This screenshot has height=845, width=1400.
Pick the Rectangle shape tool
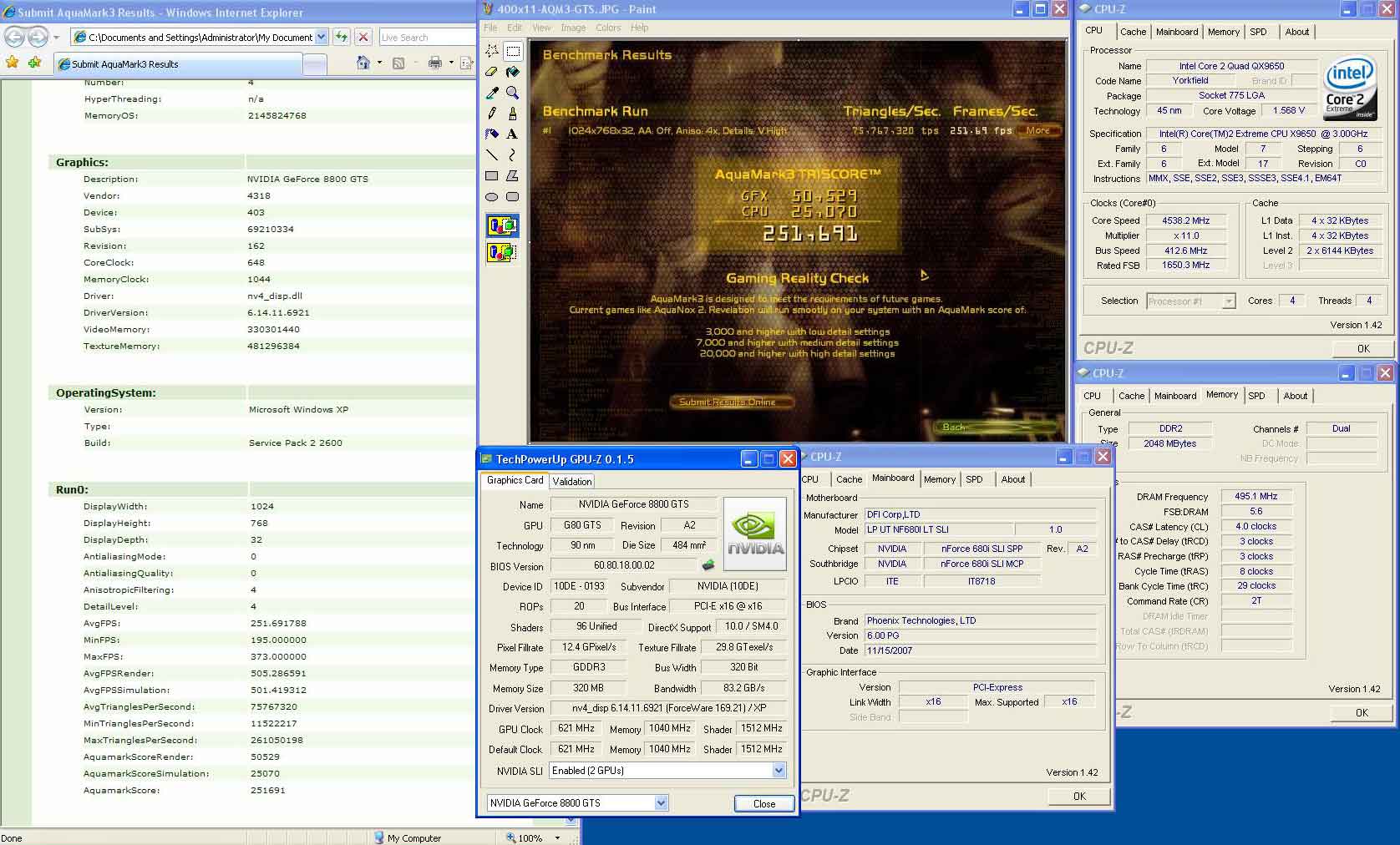[492, 175]
